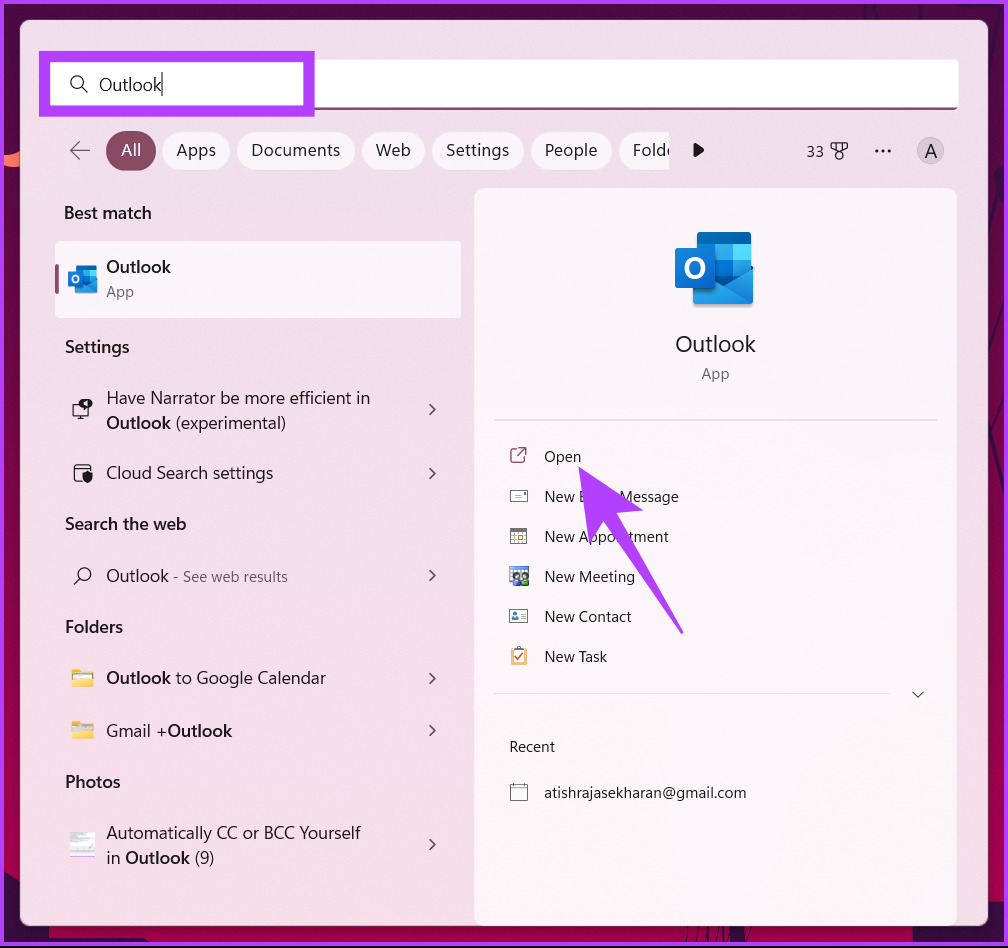Expand Cloud Search settings chevron
Viewport: 1008px width, 948px height.
(x=433, y=473)
